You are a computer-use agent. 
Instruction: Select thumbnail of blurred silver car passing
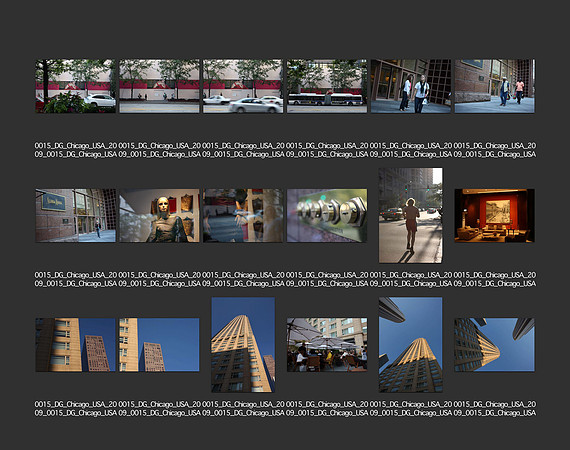point(243,86)
